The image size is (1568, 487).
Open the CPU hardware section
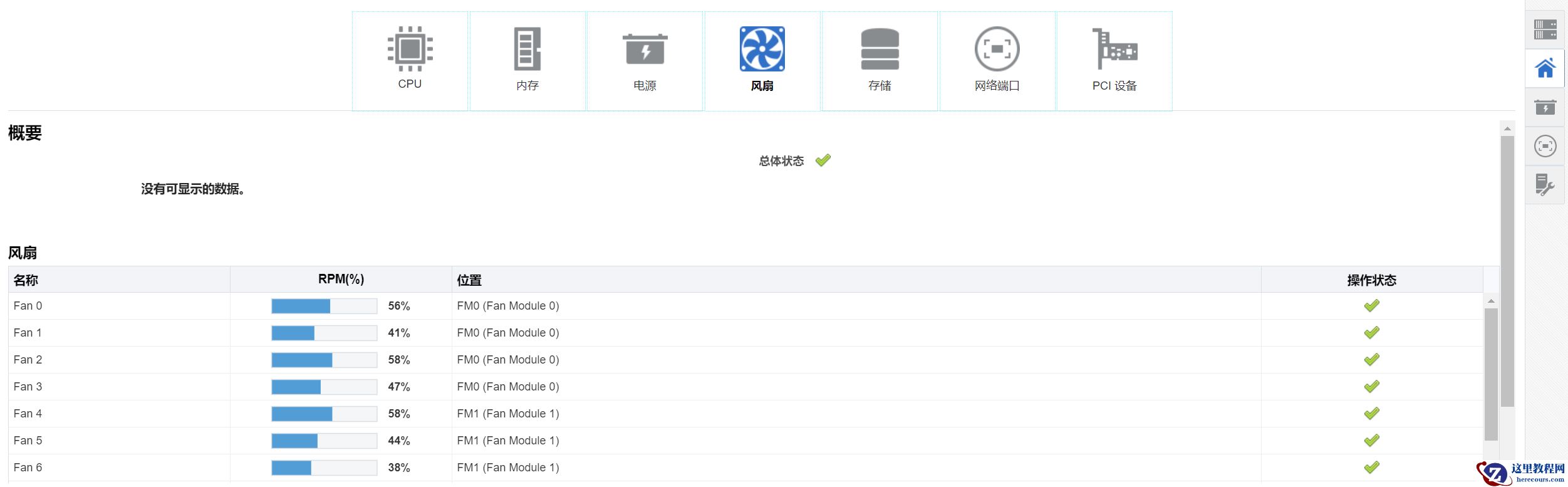pyautogui.click(x=410, y=61)
